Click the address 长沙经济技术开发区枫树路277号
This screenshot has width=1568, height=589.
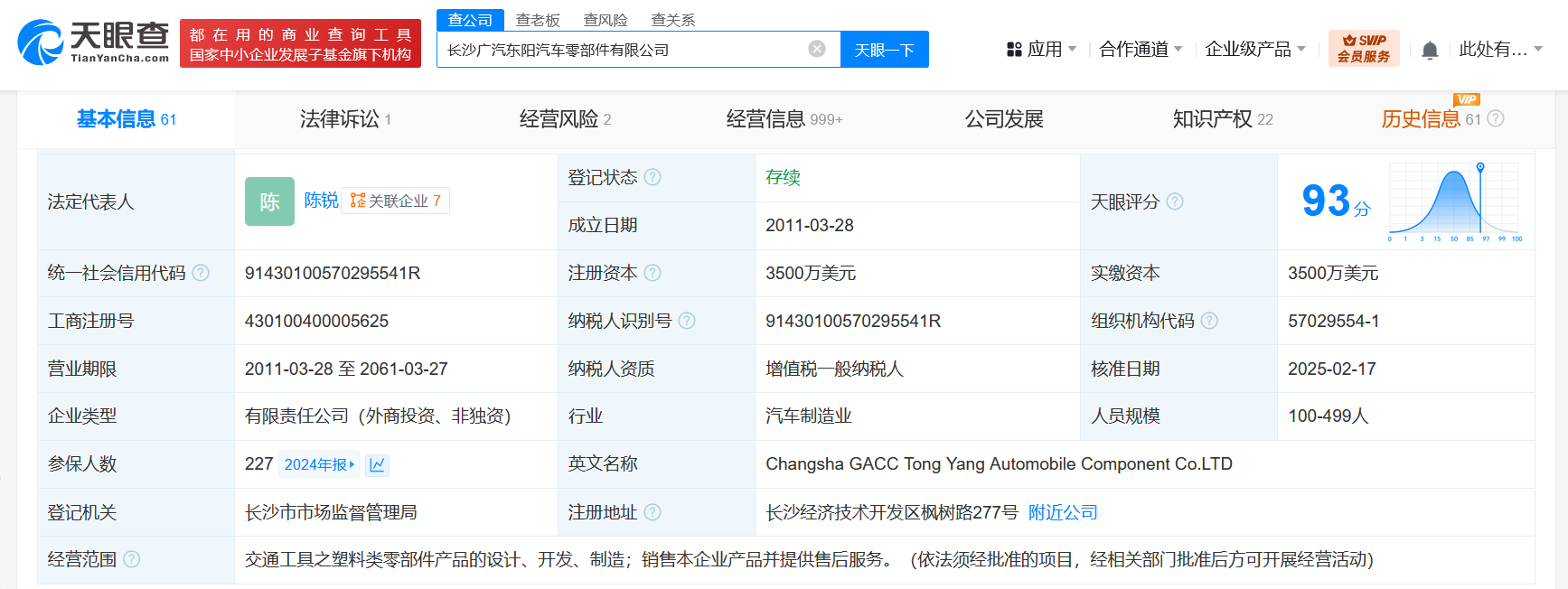click(892, 512)
